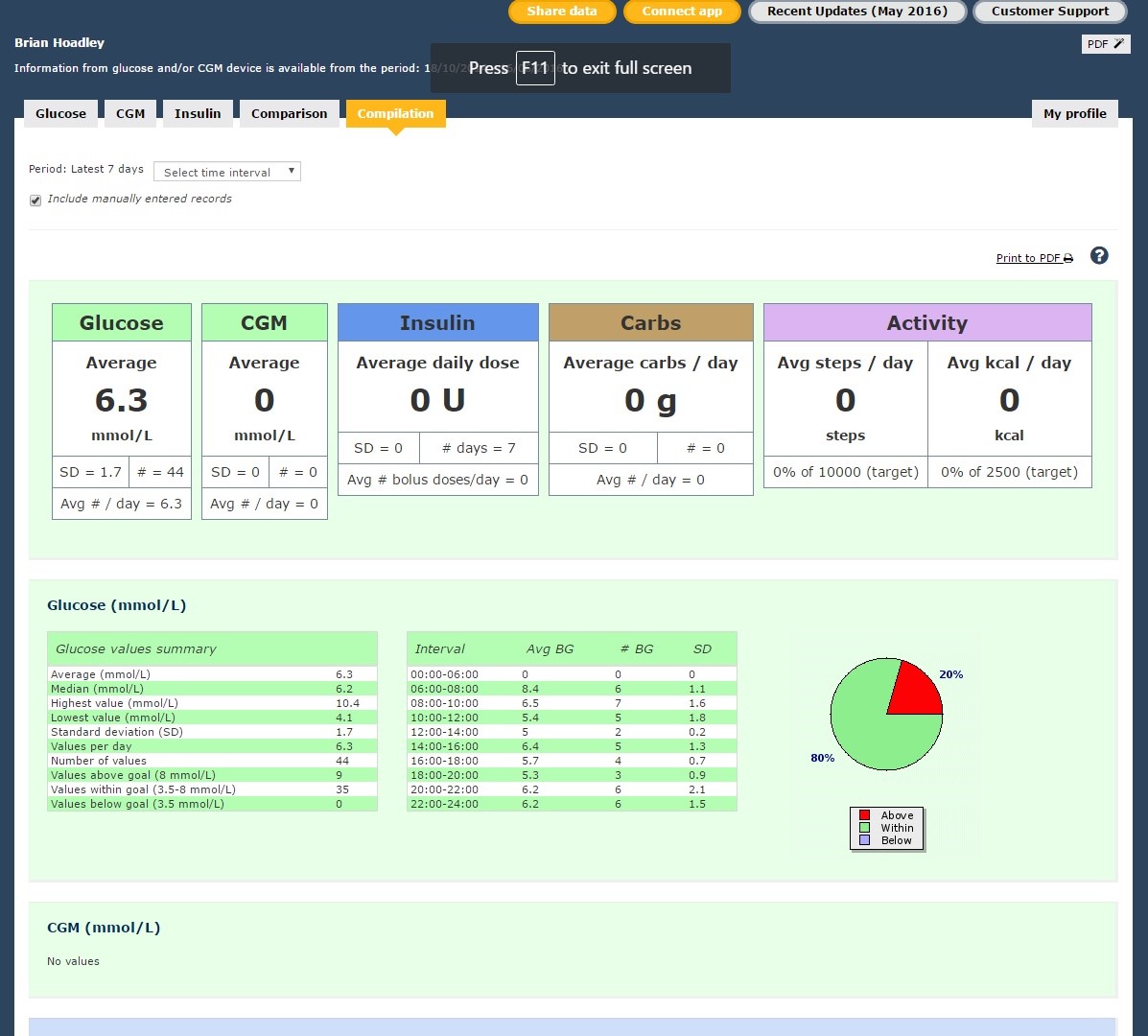Toggle Include manually entered records checkbox
The height and width of the screenshot is (1036, 1148).
pyautogui.click(x=35, y=200)
